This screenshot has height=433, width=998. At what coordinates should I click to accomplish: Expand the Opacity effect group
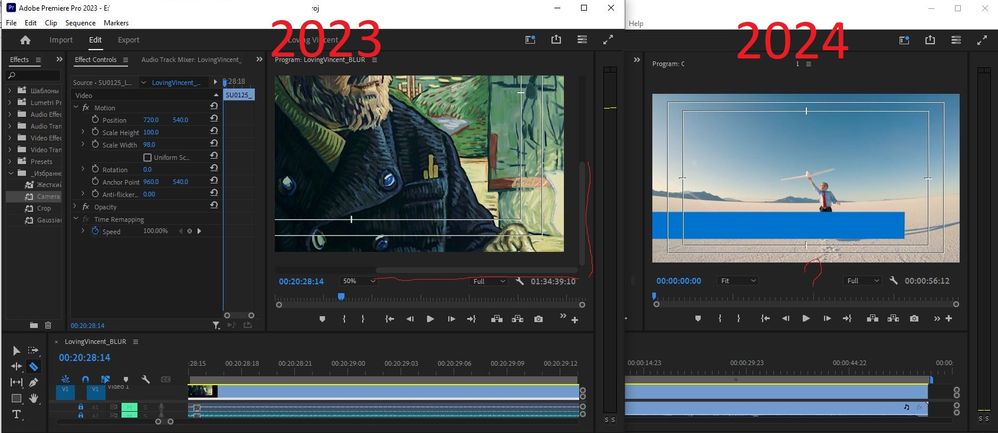tap(76, 207)
